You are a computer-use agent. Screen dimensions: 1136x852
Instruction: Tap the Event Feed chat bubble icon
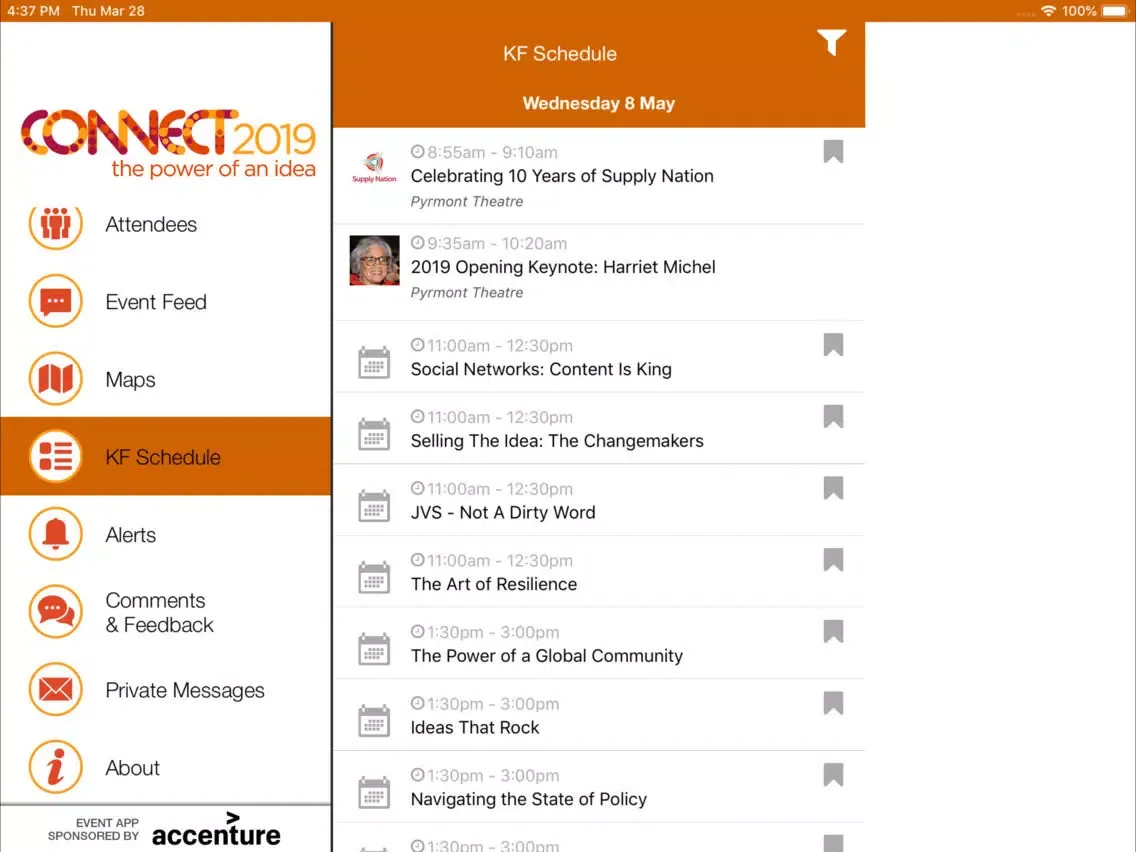click(x=56, y=301)
